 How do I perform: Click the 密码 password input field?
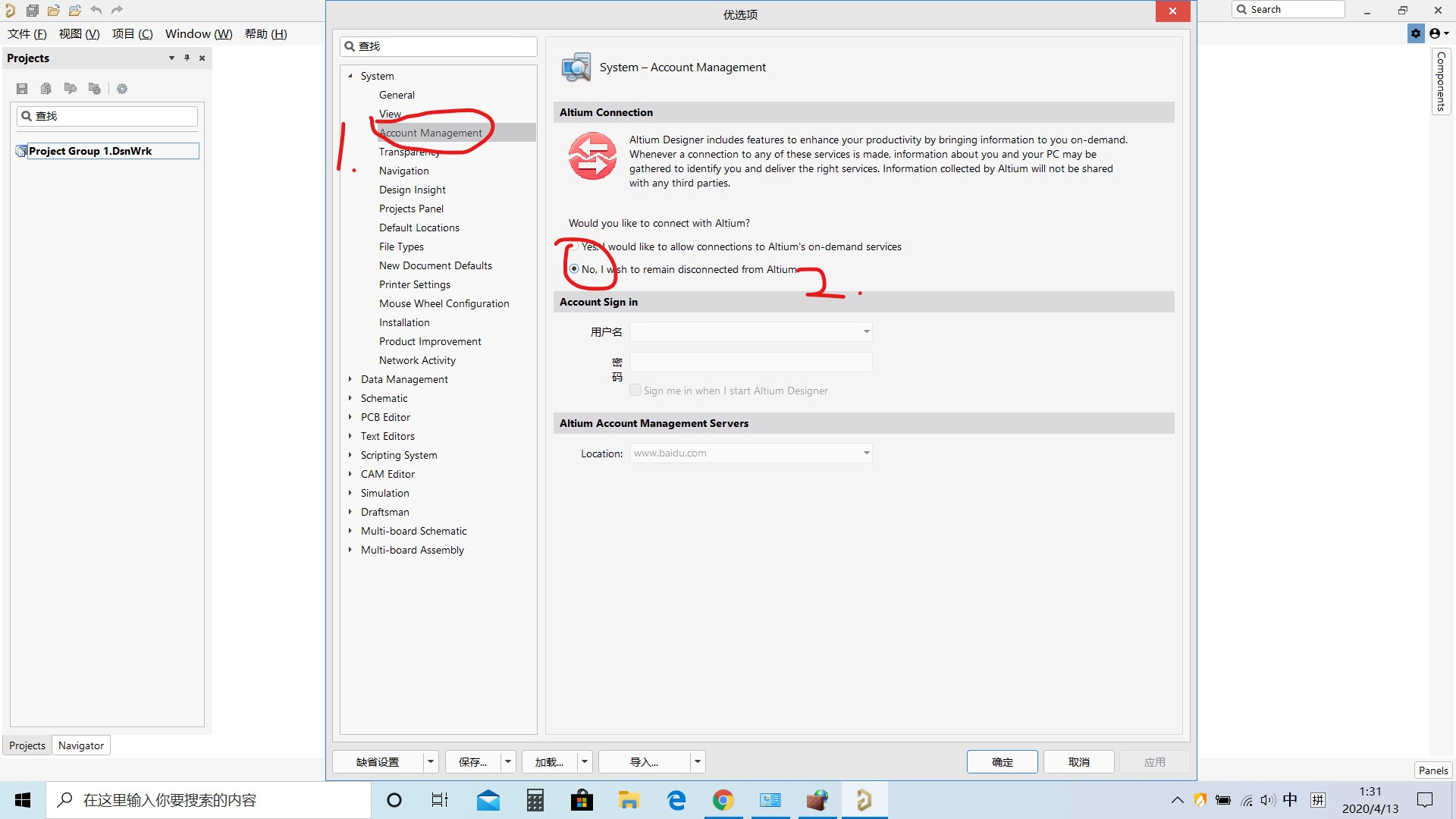coord(751,362)
